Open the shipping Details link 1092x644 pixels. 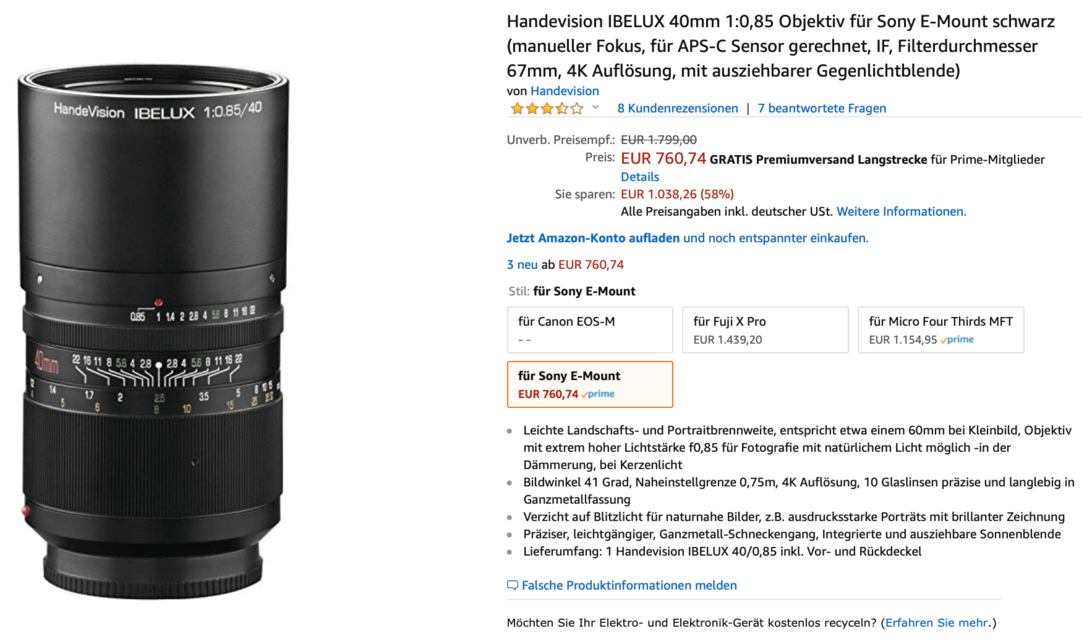tap(639, 177)
